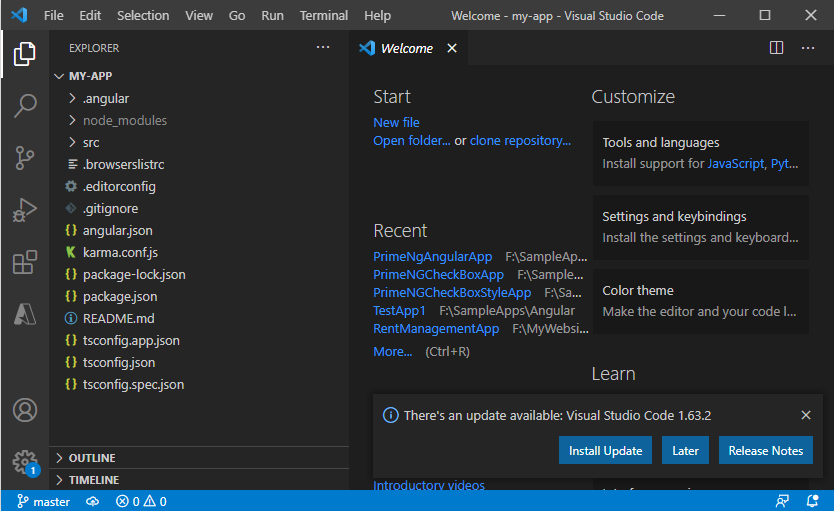
Task: Open recent TestApp1 project
Action: (399, 311)
